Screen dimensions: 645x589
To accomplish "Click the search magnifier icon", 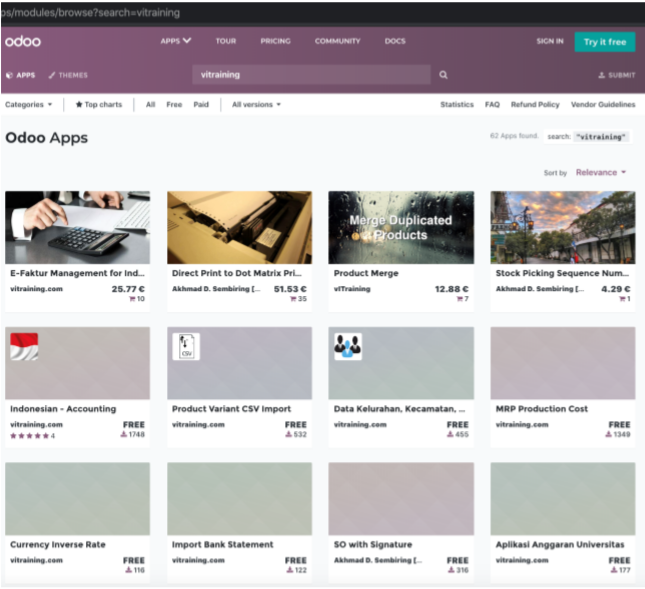I will point(443,75).
